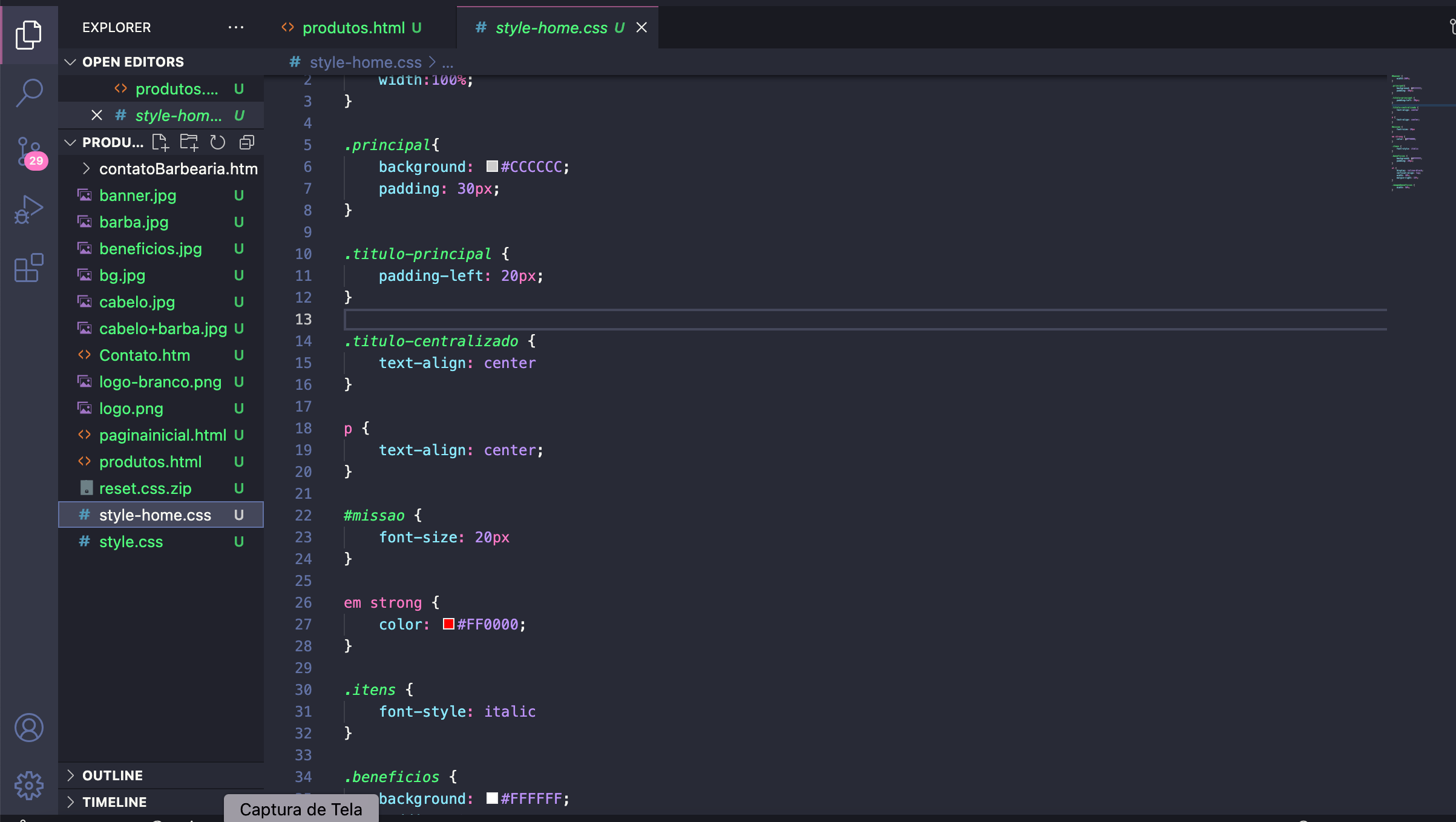Image resolution: width=1456 pixels, height=822 pixels.
Task: Open Contato.htm file
Action: click(x=161, y=355)
